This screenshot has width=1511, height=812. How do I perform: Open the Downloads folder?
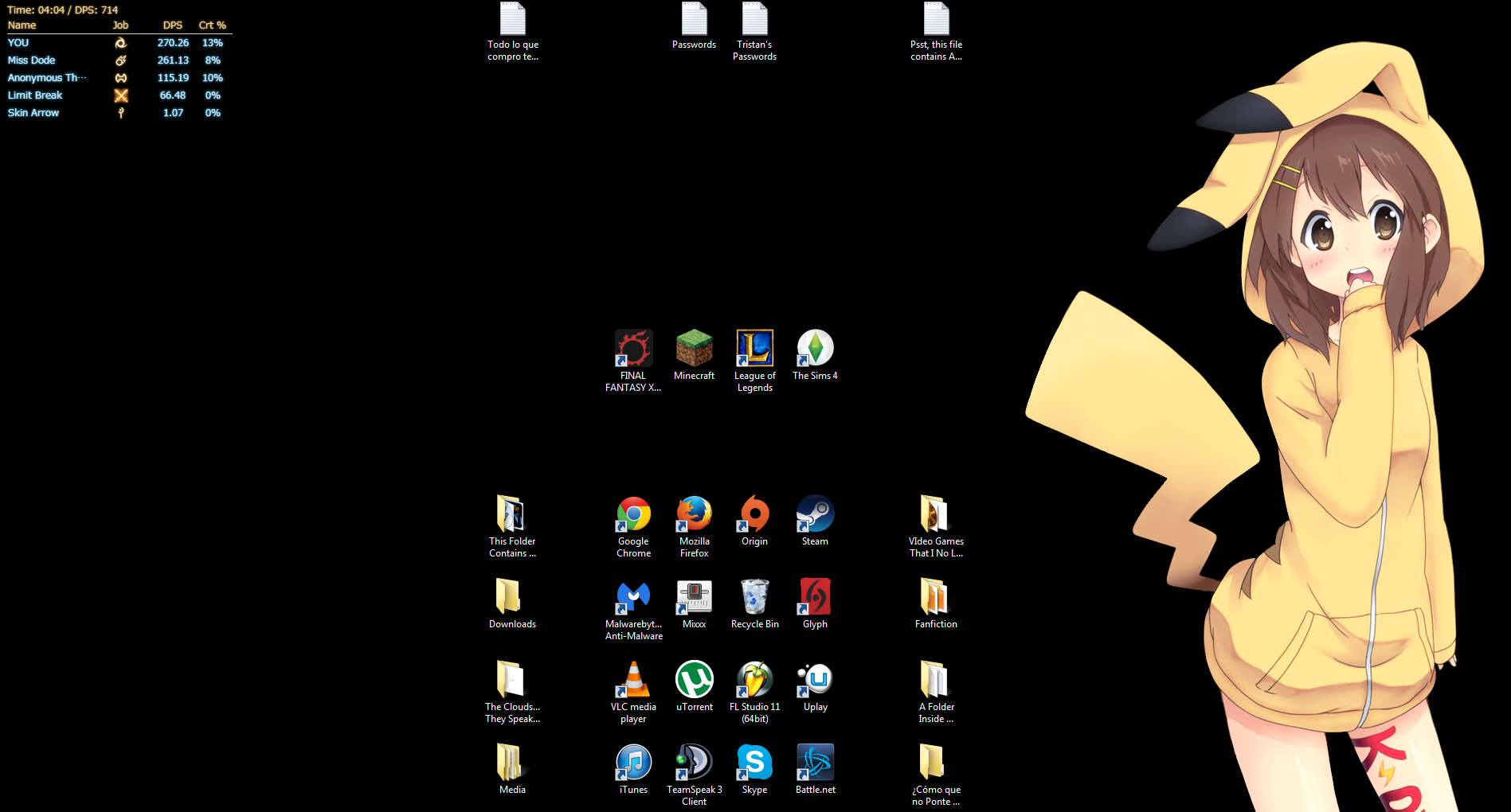(512, 604)
